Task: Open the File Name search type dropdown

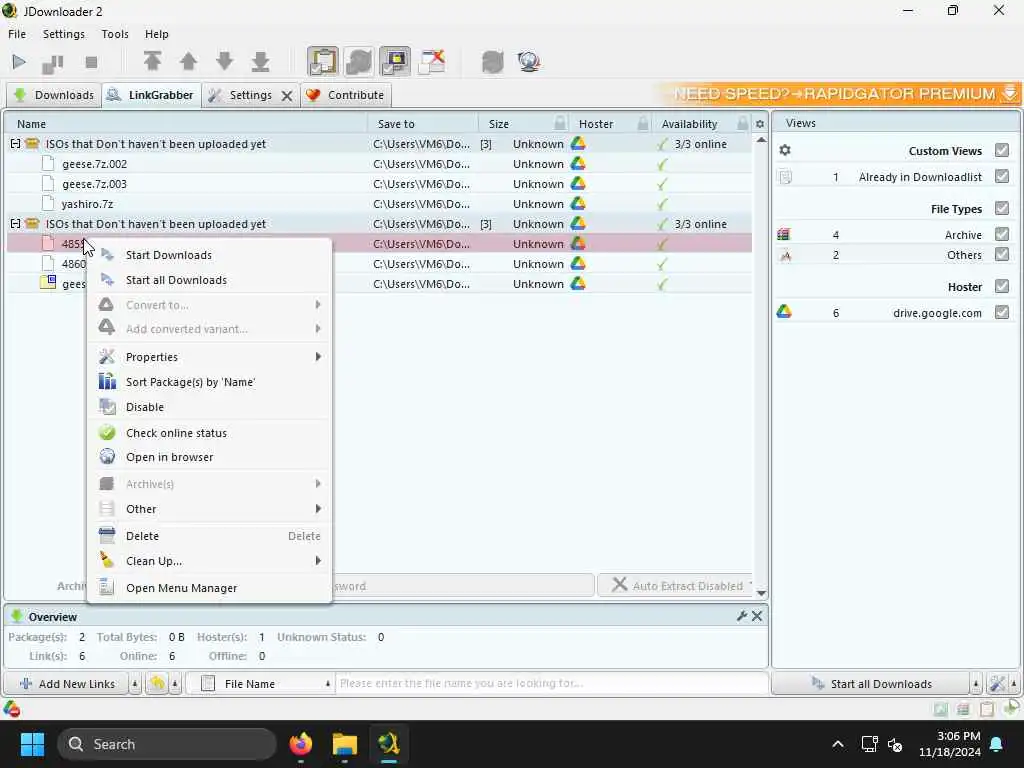Action: click(x=261, y=684)
